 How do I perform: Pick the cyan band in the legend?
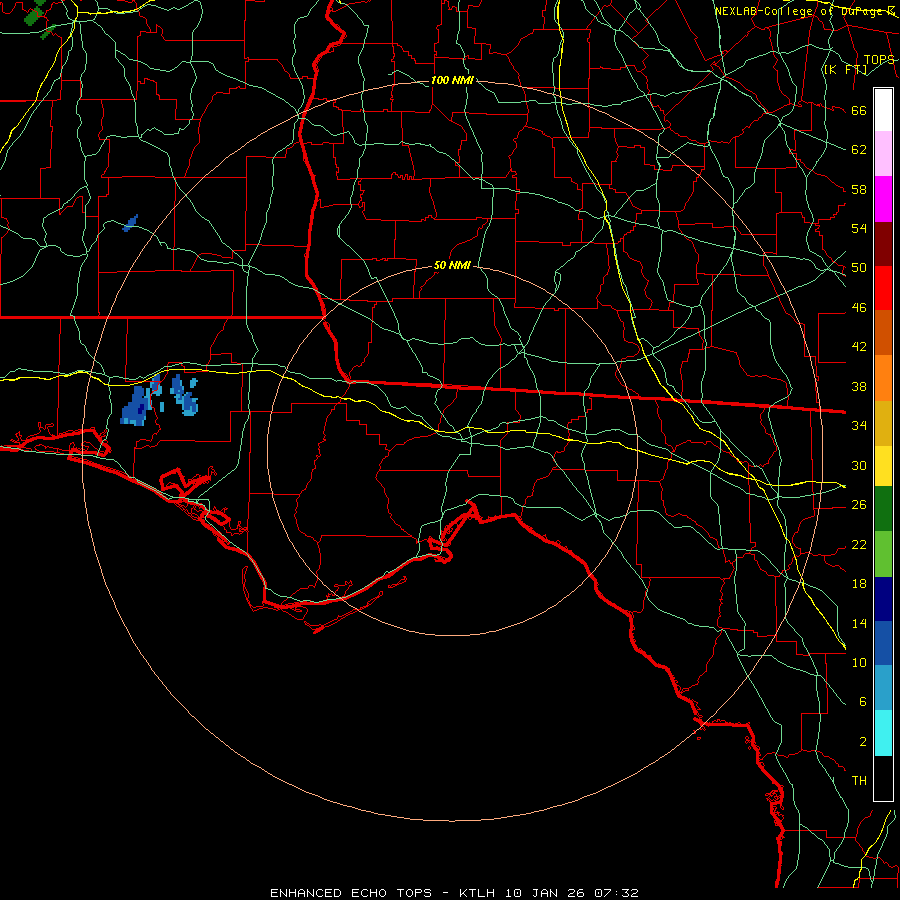click(x=883, y=733)
